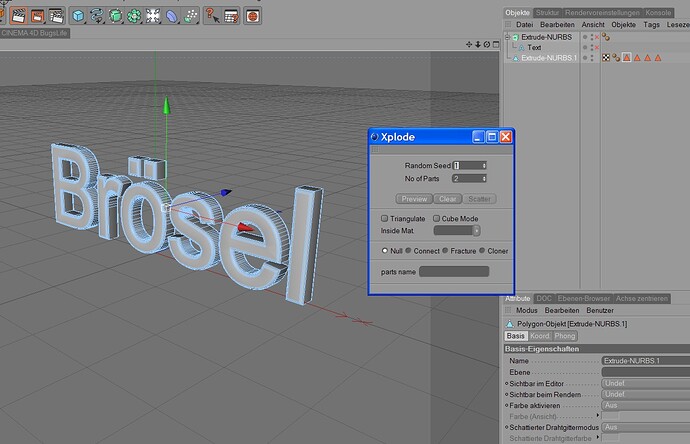Click the table with question mark icon
690x444 pixels.
[x=231, y=16]
